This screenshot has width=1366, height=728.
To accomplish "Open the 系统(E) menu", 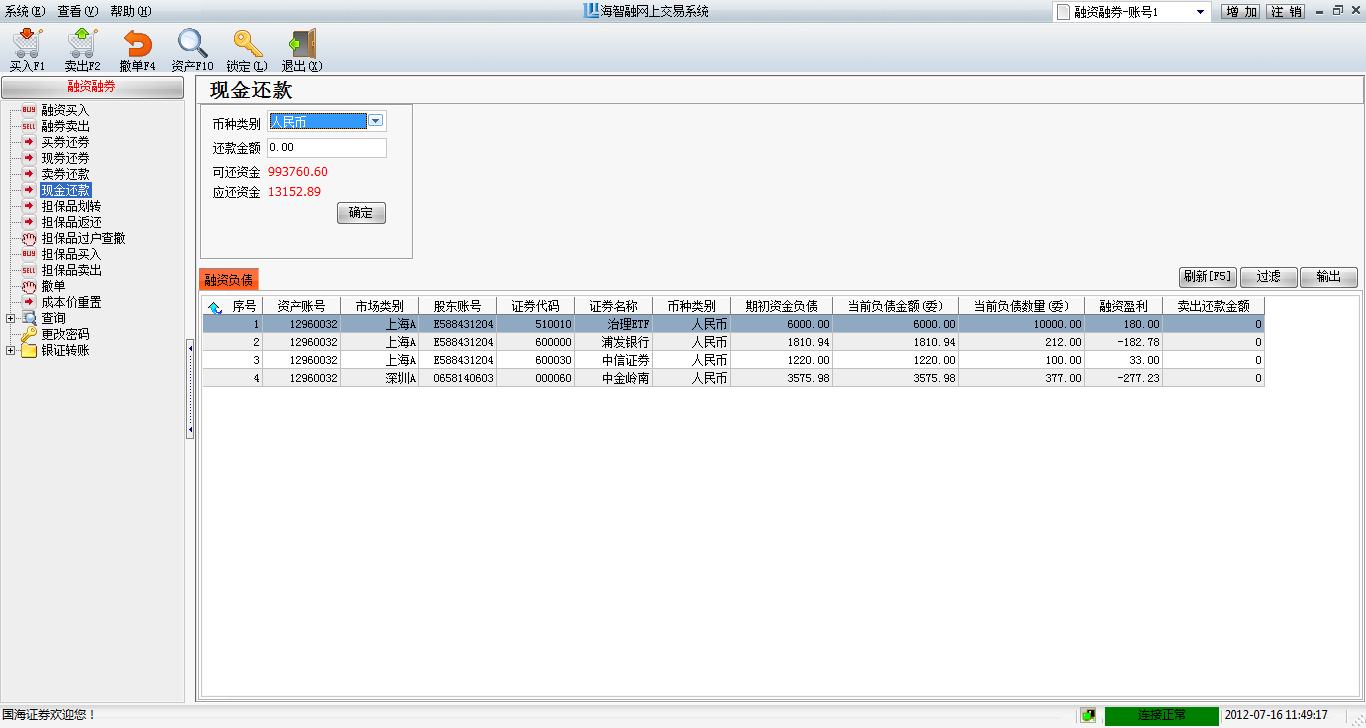I will tap(25, 11).
